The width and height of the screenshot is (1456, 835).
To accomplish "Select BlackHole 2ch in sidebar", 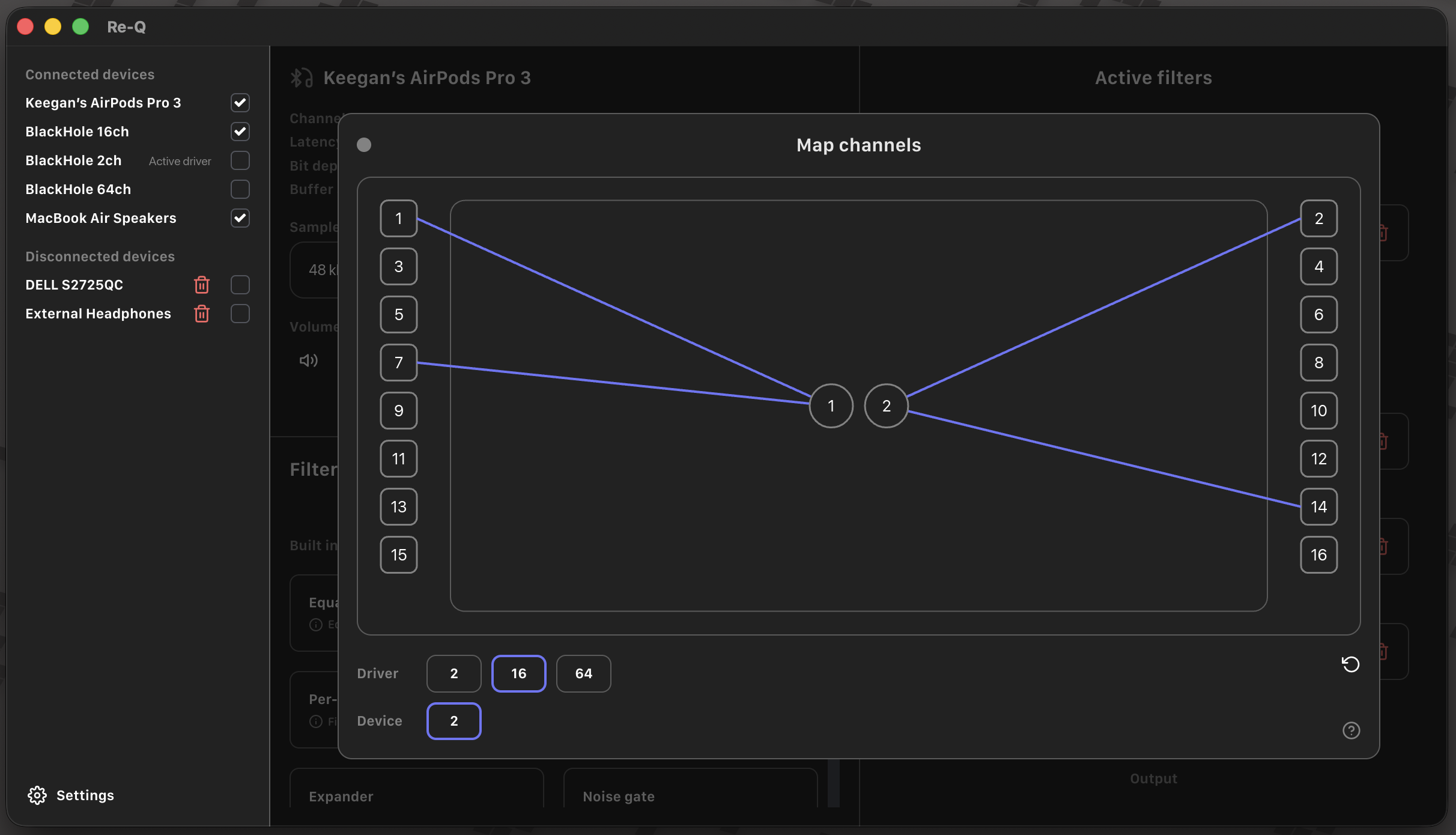I will (x=73, y=160).
